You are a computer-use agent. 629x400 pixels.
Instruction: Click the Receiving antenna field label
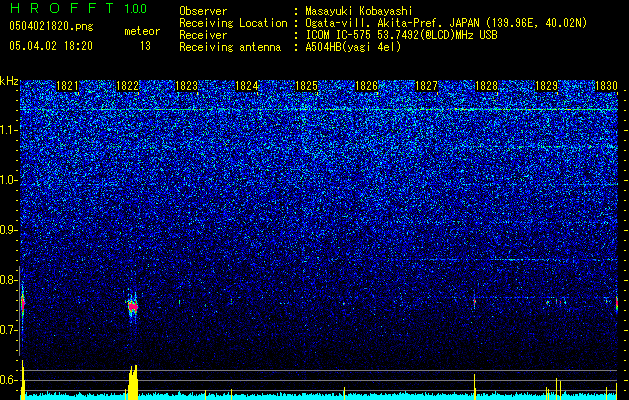click(x=230, y=47)
